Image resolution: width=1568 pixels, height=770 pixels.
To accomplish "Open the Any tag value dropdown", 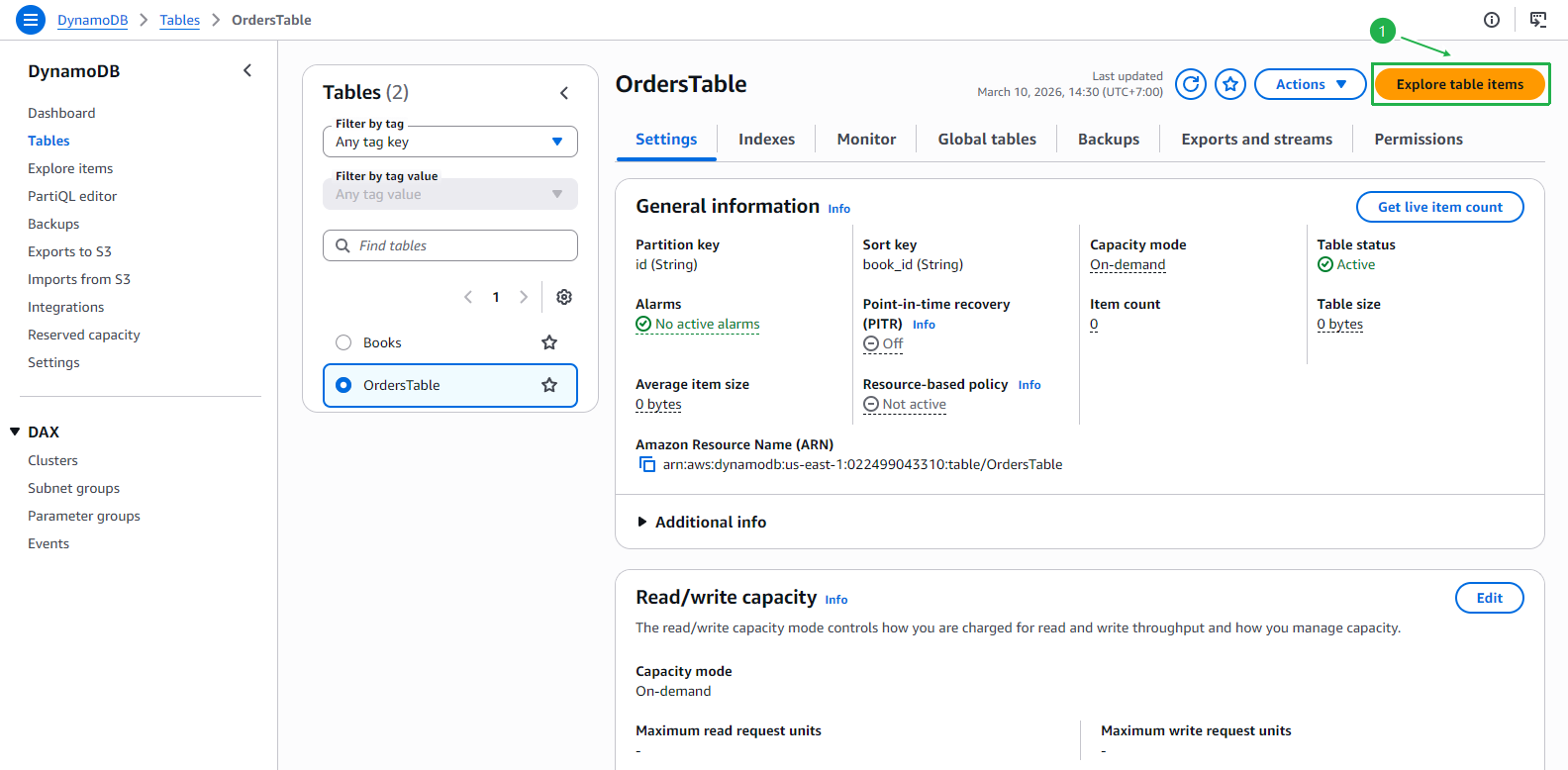I will point(450,194).
